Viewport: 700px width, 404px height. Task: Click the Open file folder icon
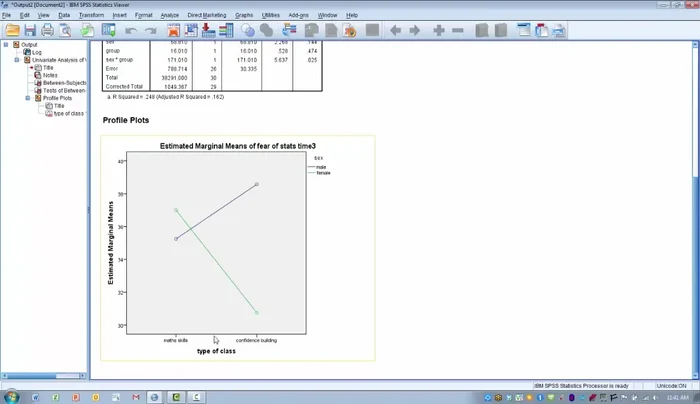12,30
